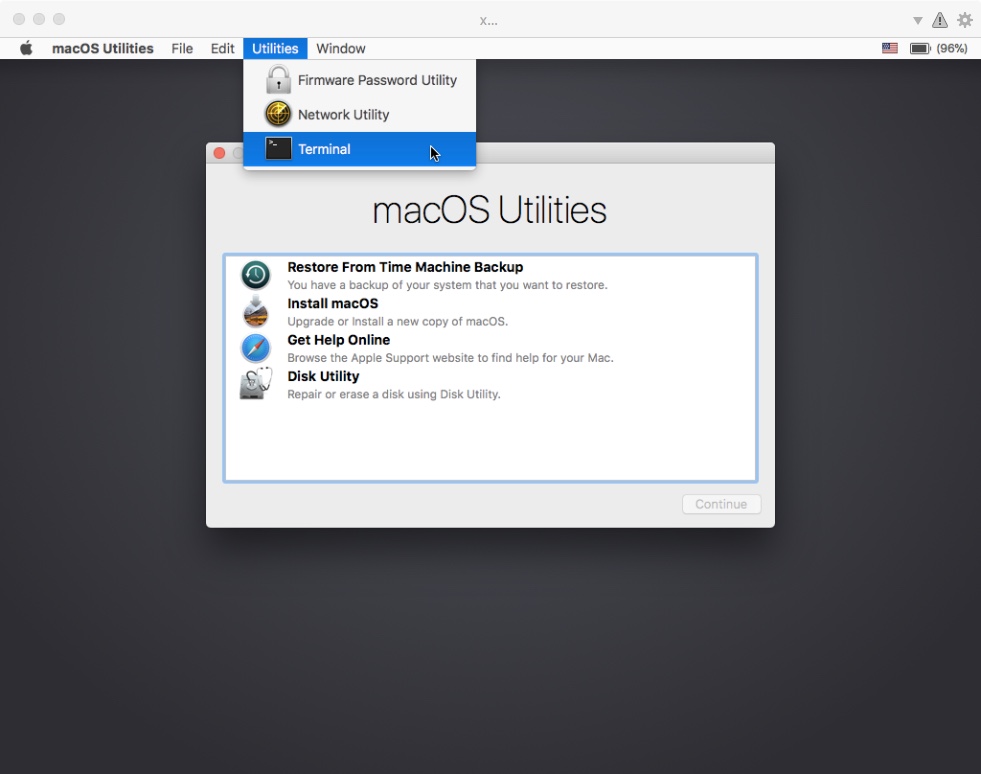This screenshot has height=774, width=981.
Task: Click the US flag input source icon
Action: pos(890,48)
